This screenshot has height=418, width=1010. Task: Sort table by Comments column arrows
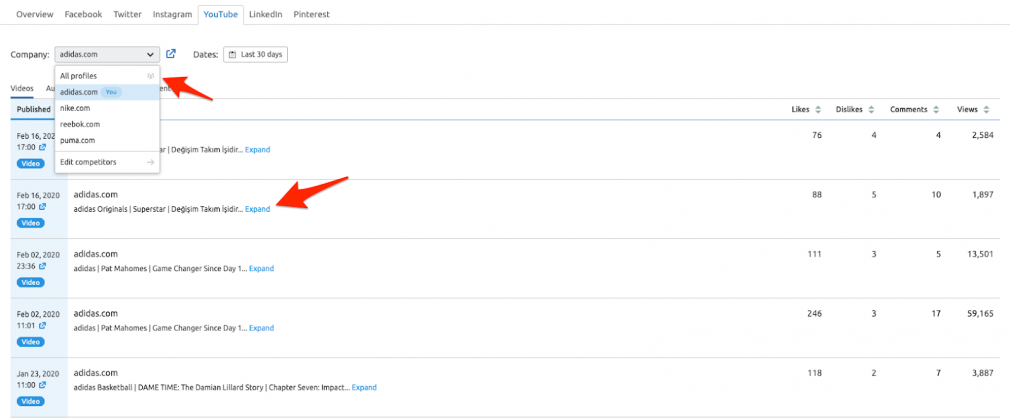pos(936,109)
